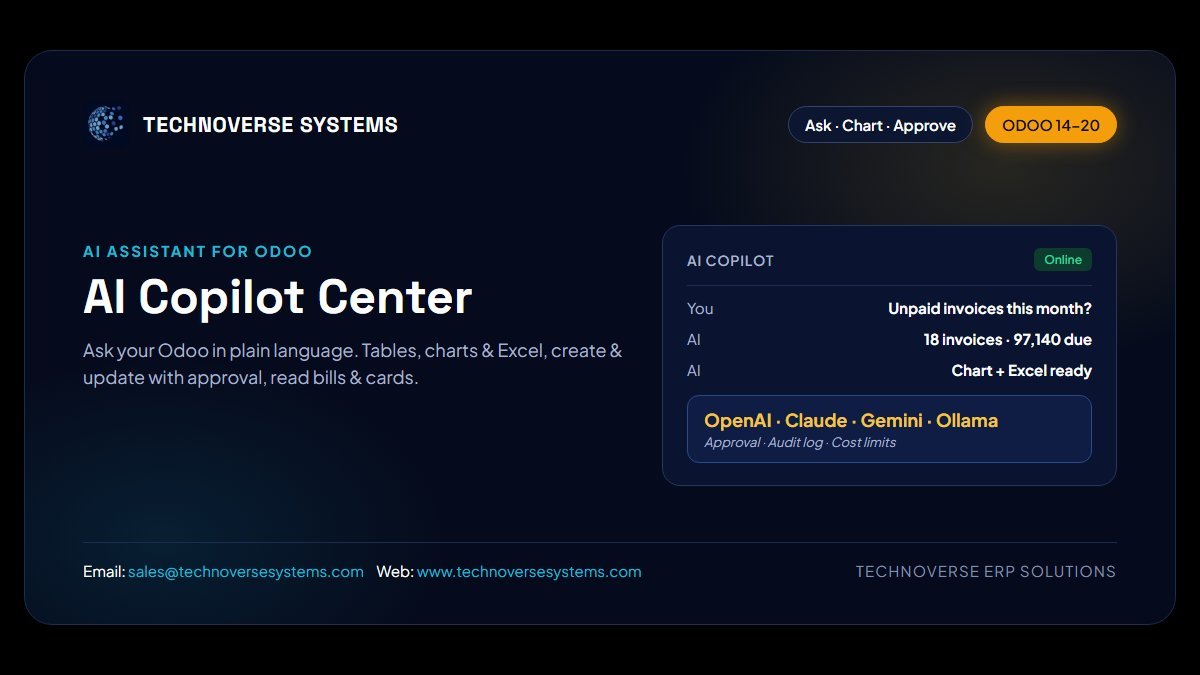Click the TECHNOVERSE SYSTEMS brand name

pos(270,125)
